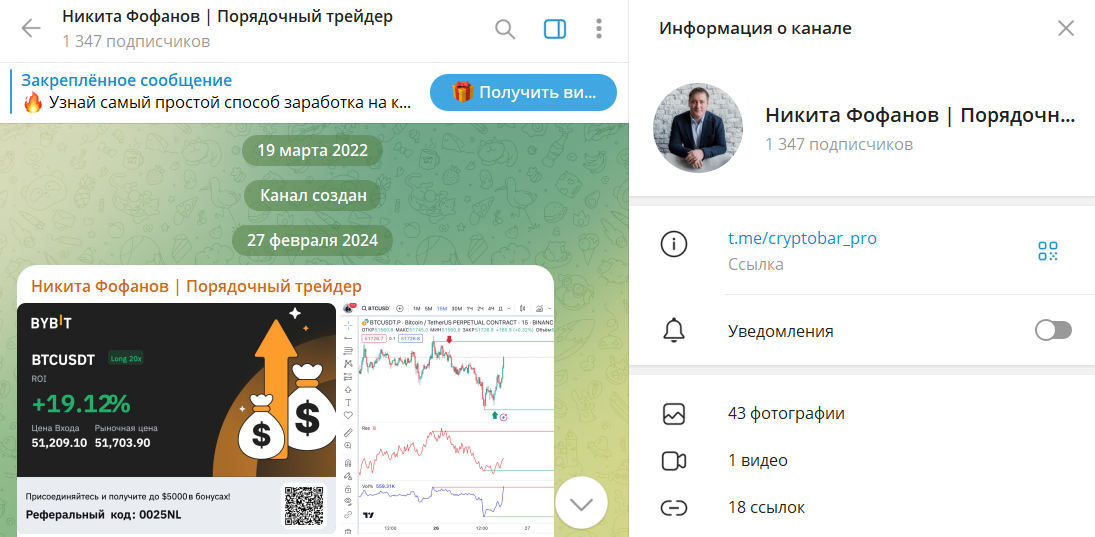Click the Получить ви... gift button
This screenshot has height=537, width=1095.
click(x=523, y=92)
